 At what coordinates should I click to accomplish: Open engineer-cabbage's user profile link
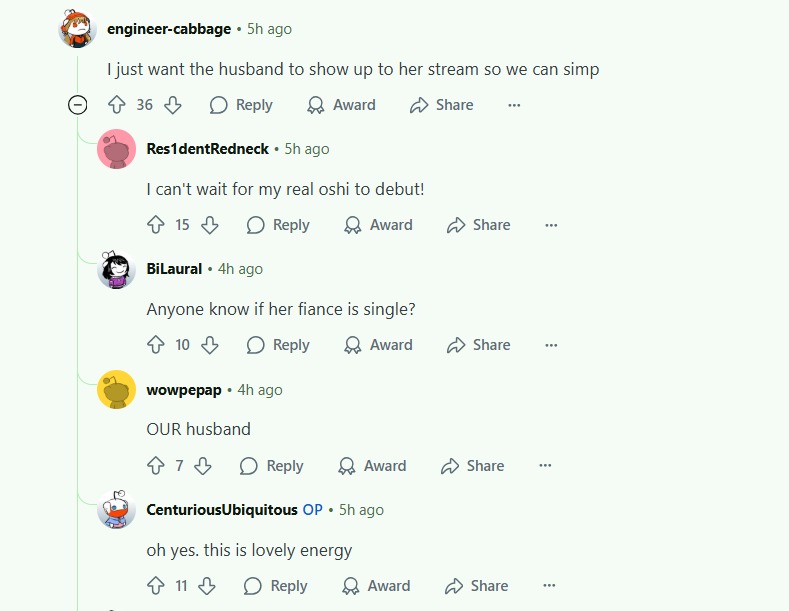tap(169, 29)
